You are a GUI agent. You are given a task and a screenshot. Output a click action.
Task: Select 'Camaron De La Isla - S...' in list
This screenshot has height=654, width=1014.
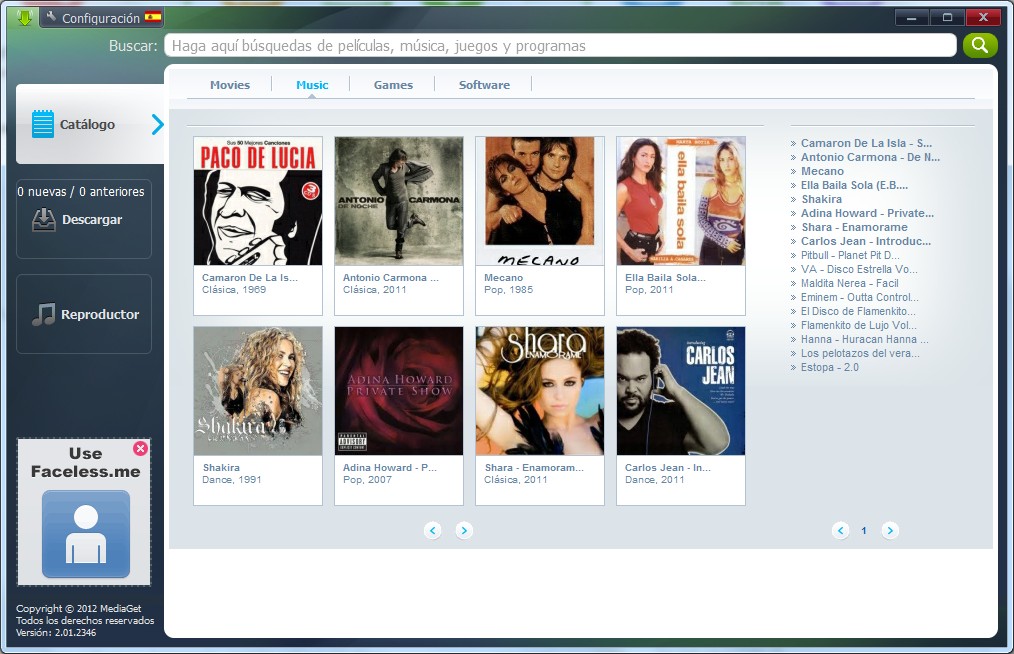(866, 143)
